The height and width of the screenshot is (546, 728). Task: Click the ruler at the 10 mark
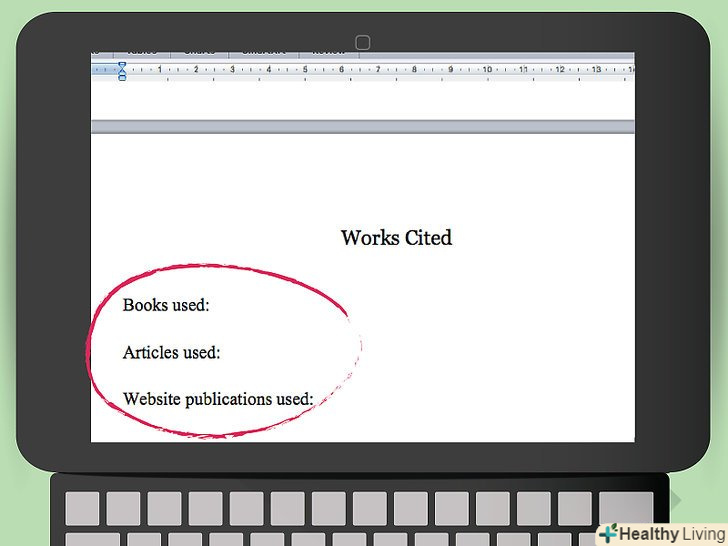[x=487, y=70]
